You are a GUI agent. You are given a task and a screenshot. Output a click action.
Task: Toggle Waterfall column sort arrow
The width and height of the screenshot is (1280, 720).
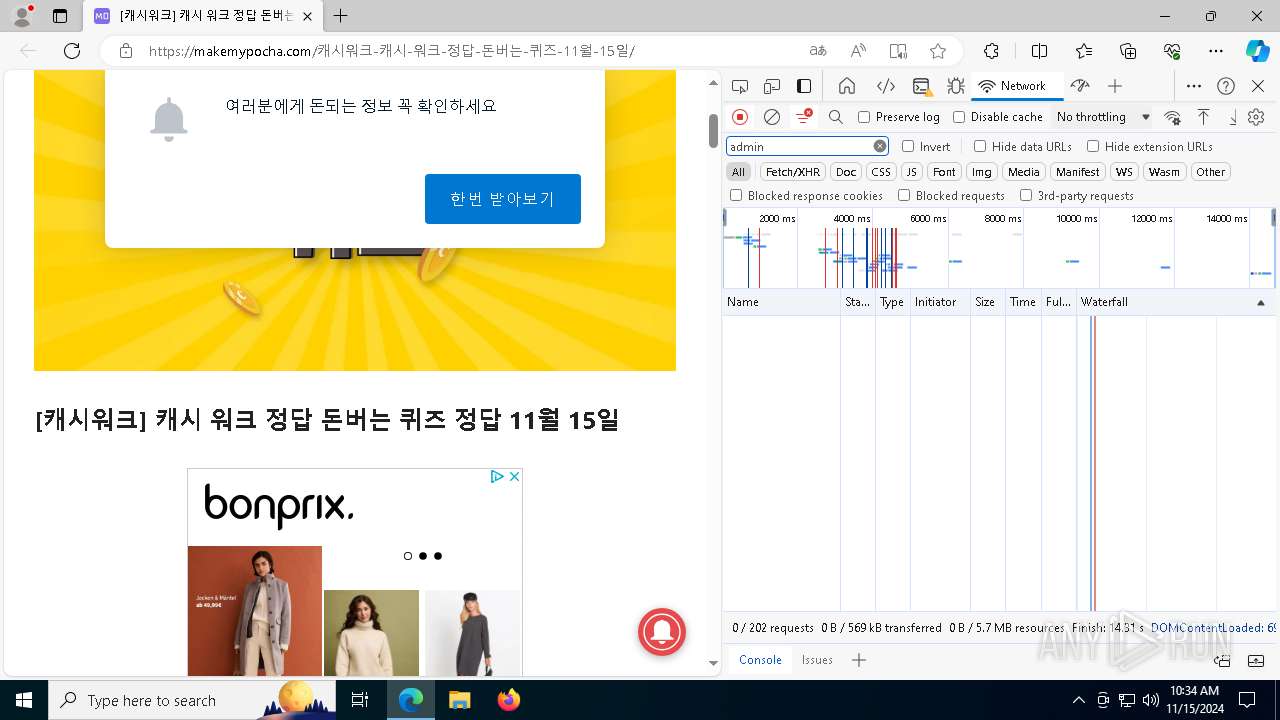pyautogui.click(x=1260, y=302)
